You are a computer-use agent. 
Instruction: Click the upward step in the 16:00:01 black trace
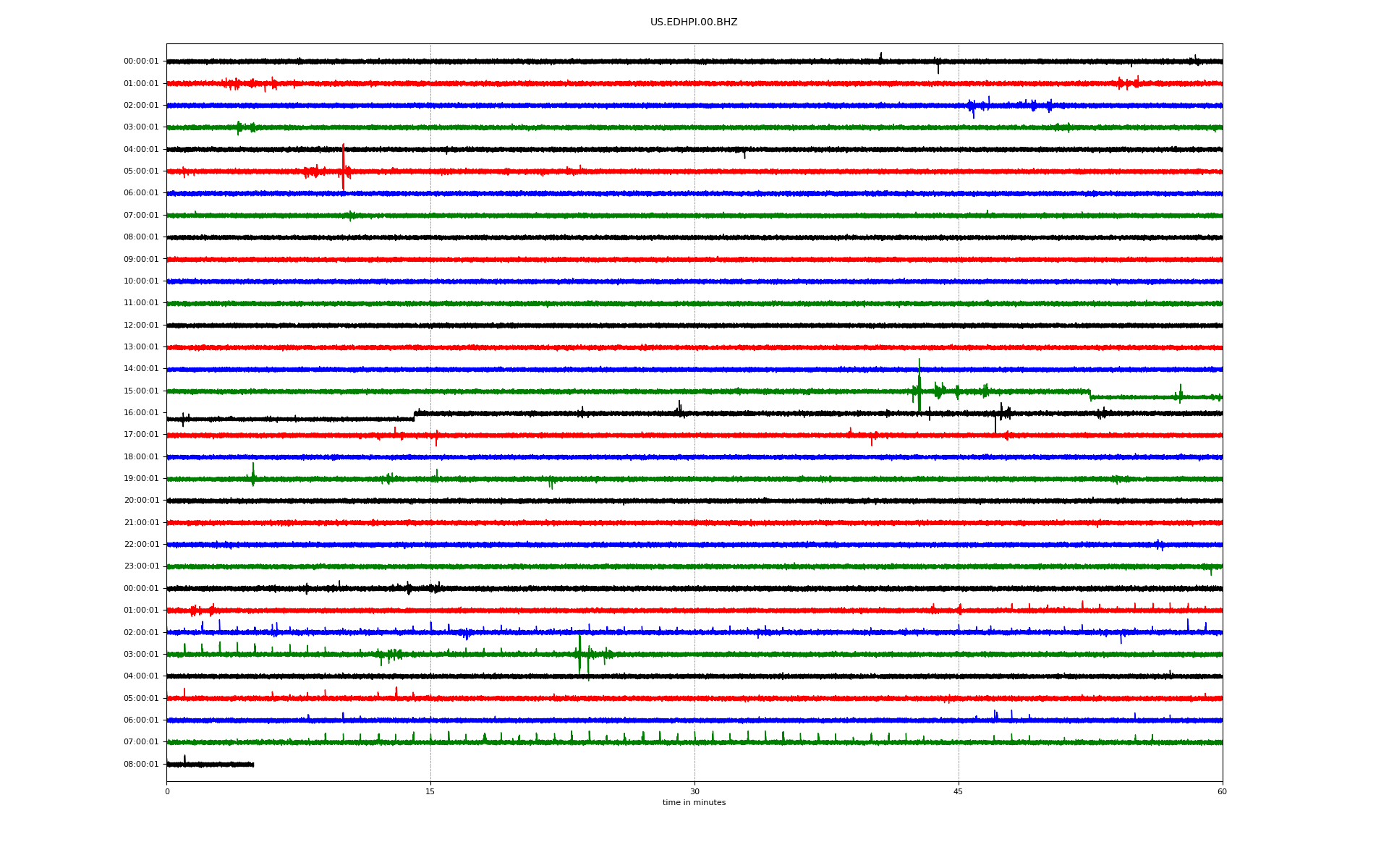(415, 416)
